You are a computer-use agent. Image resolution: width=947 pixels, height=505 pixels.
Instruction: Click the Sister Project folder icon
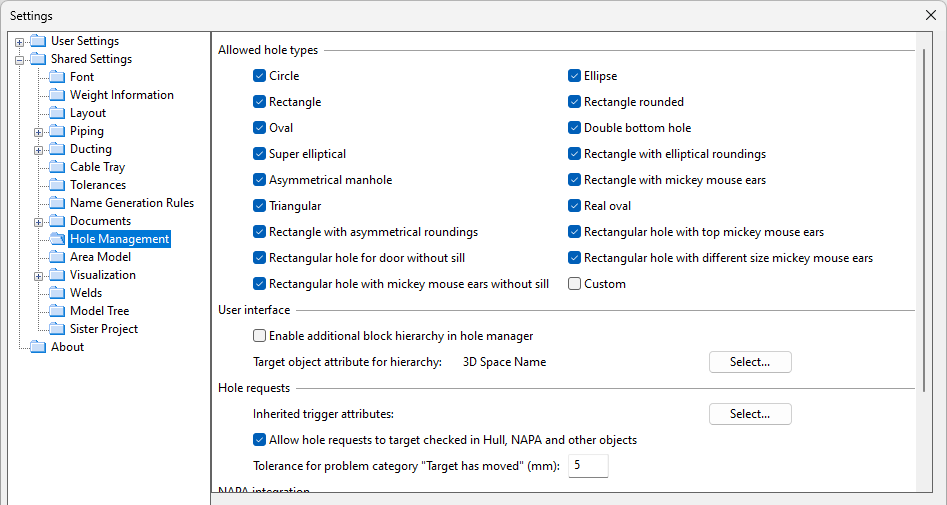(x=57, y=329)
